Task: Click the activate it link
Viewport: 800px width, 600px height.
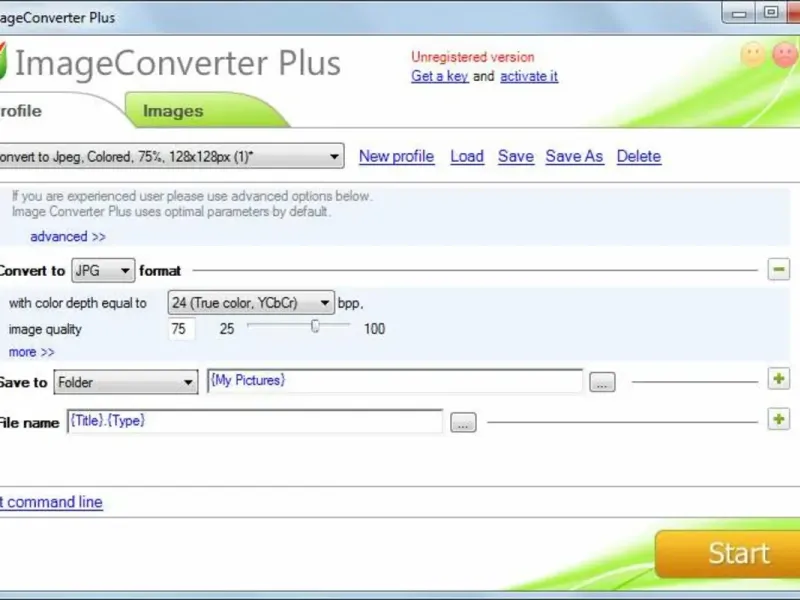Action: [529, 76]
